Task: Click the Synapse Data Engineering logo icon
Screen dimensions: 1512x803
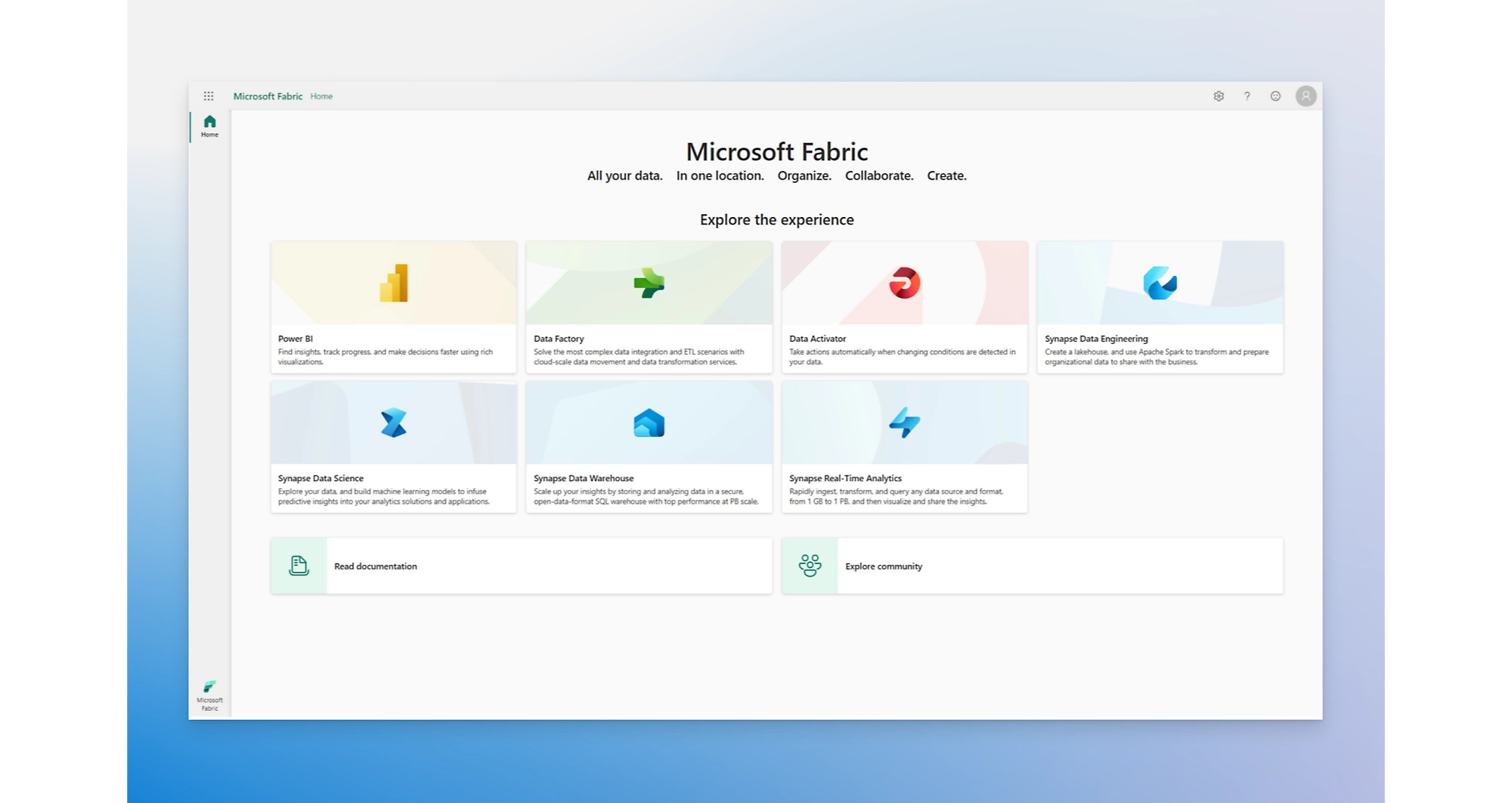Action: (x=1160, y=284)
